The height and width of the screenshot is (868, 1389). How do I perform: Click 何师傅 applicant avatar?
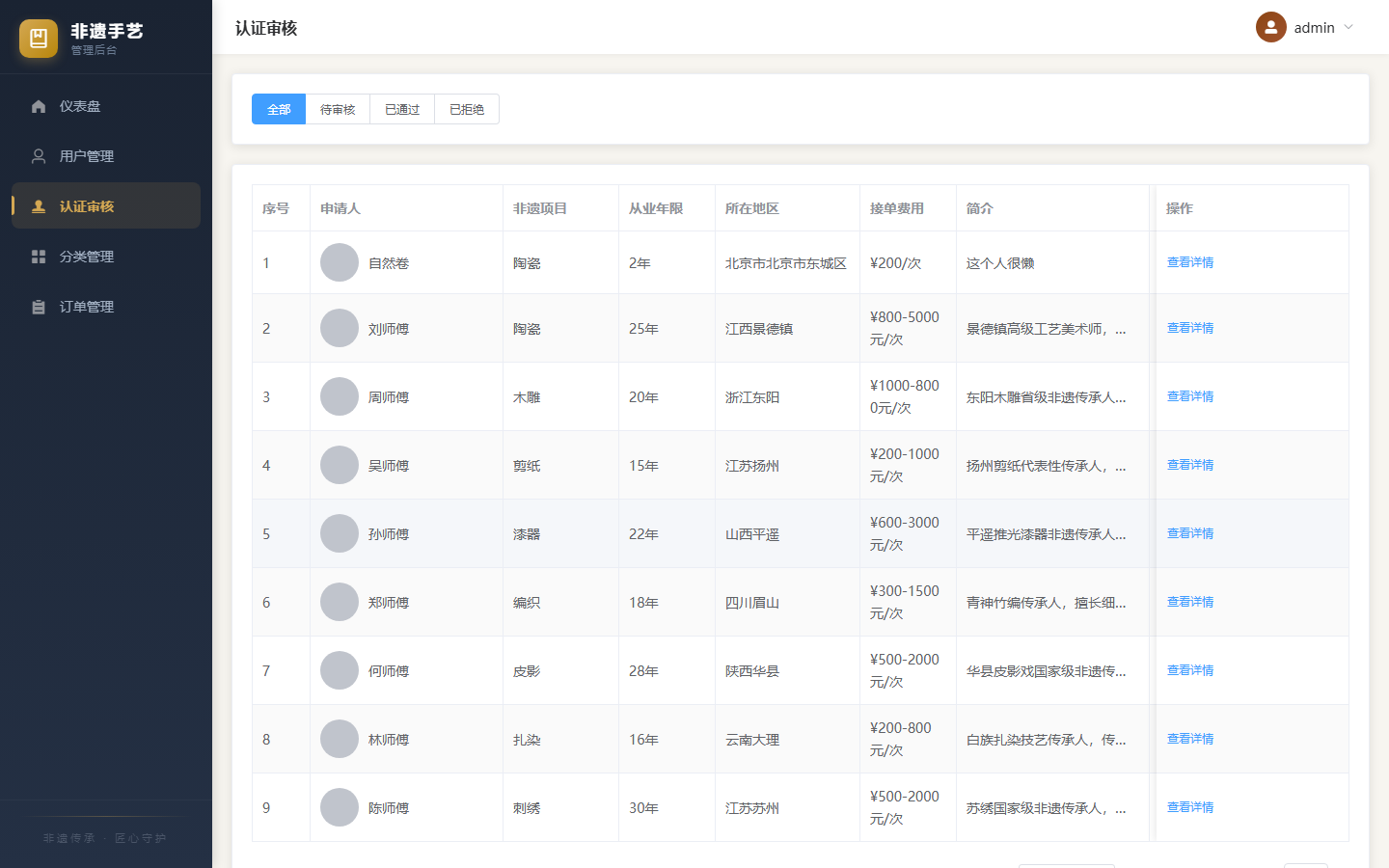tap(340, 670)
